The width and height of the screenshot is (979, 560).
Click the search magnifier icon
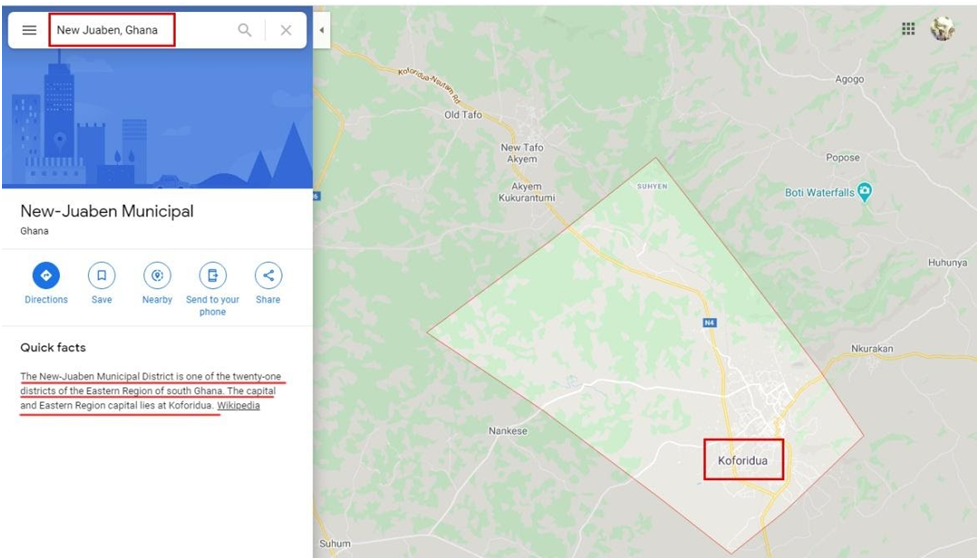[245, 30]
